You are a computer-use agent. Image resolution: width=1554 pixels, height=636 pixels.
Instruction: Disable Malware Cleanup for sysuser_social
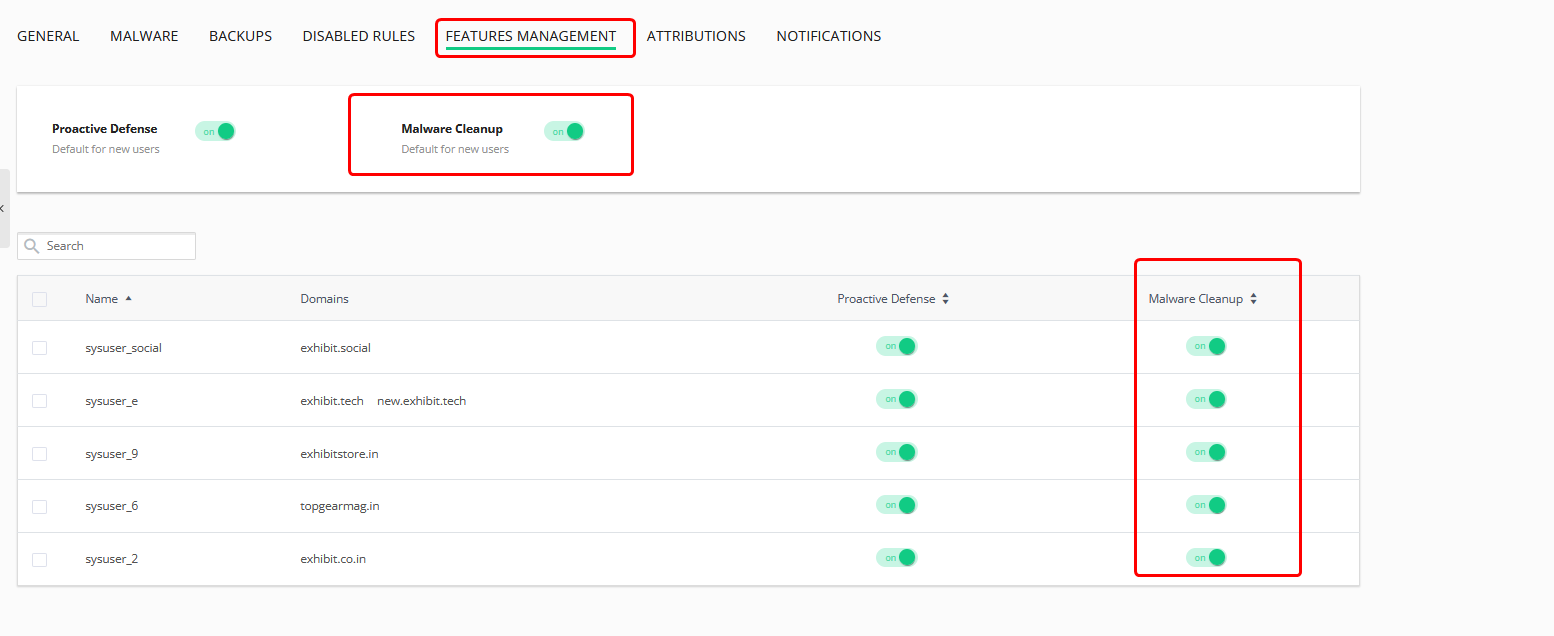click(1206, 346)
